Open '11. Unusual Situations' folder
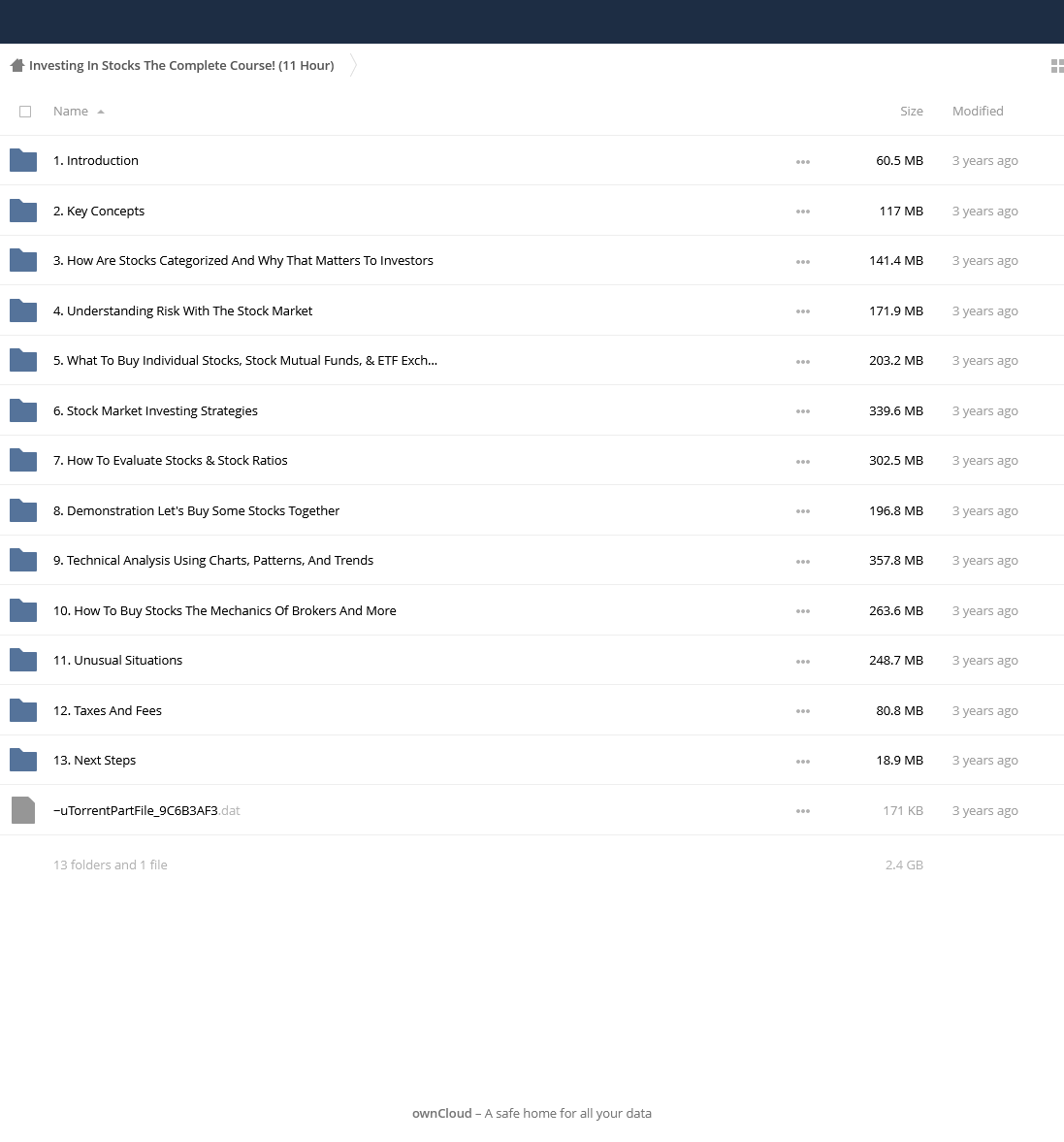This screenshot has width=1064, height=1142. pos(117,659)
